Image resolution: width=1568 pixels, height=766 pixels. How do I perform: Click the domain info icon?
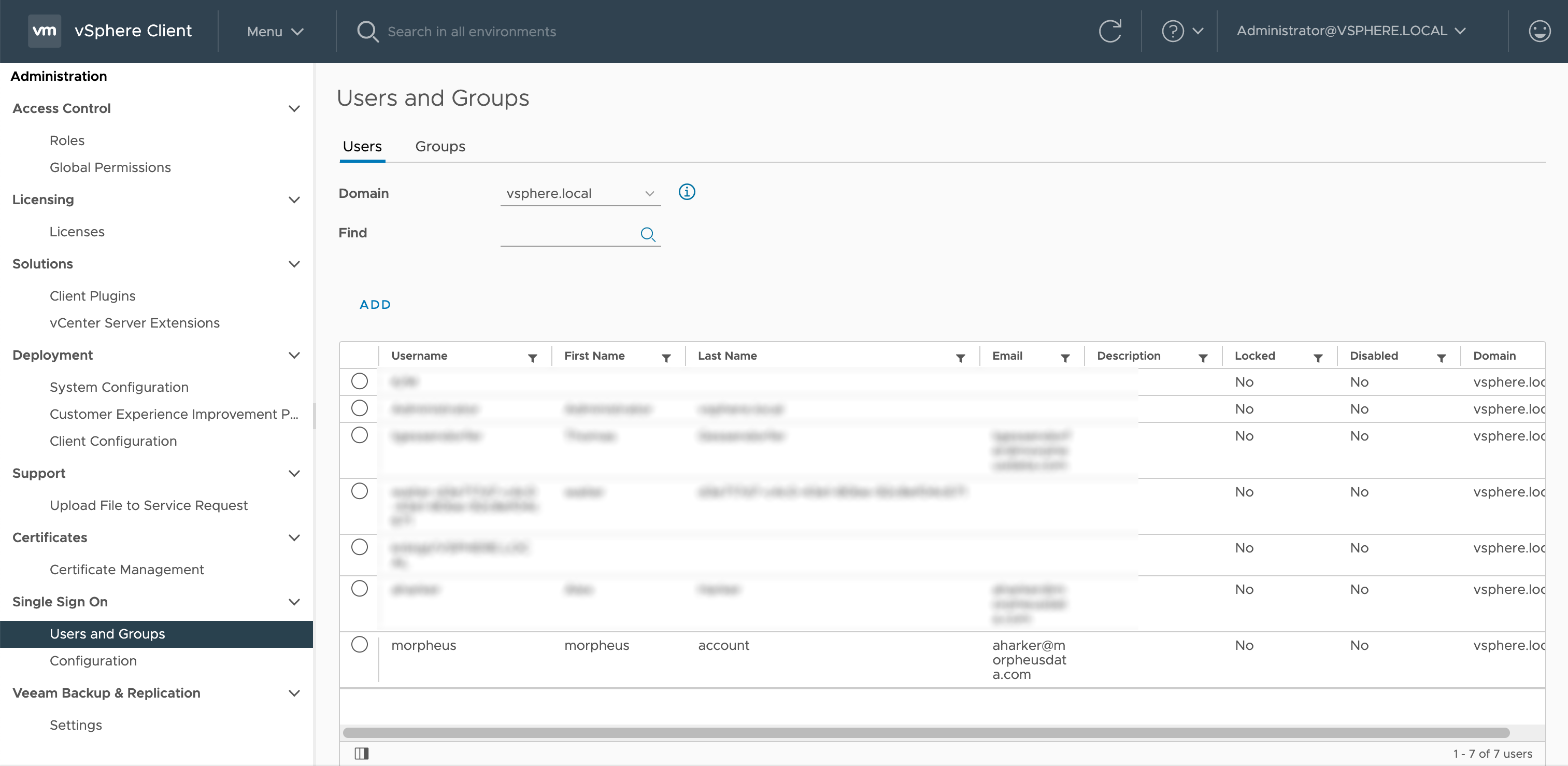687,192
